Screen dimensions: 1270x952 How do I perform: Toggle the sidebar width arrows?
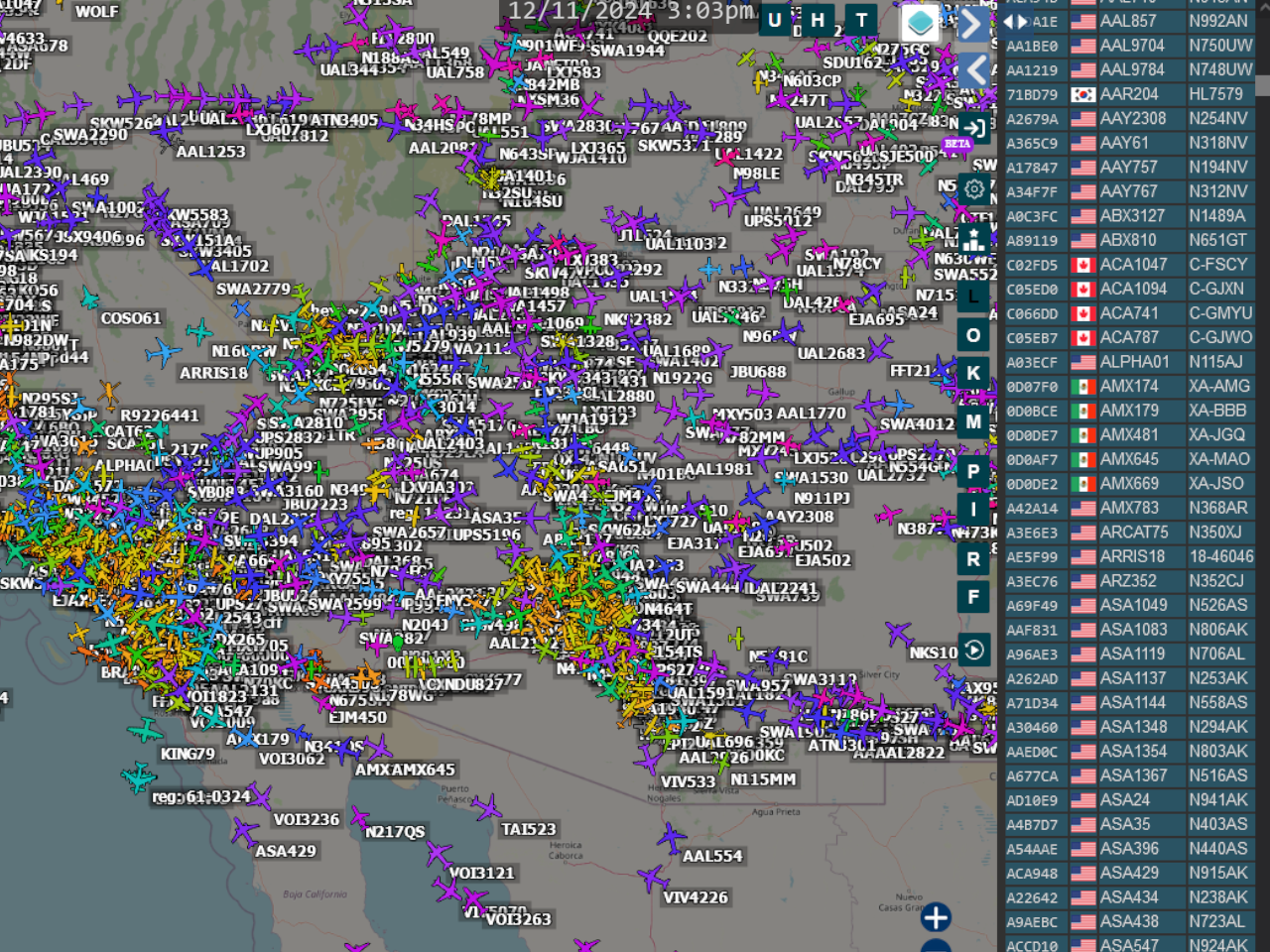click(1015, 21)
